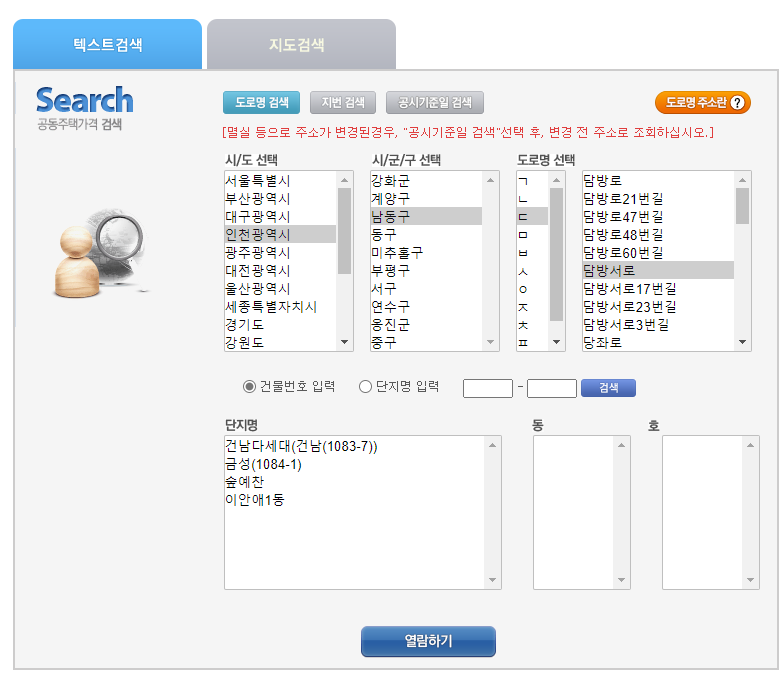Select complex 건남다세대(건남(1083-7))
The width and height of the screenshot is (782, 677).
pos(354,446)
